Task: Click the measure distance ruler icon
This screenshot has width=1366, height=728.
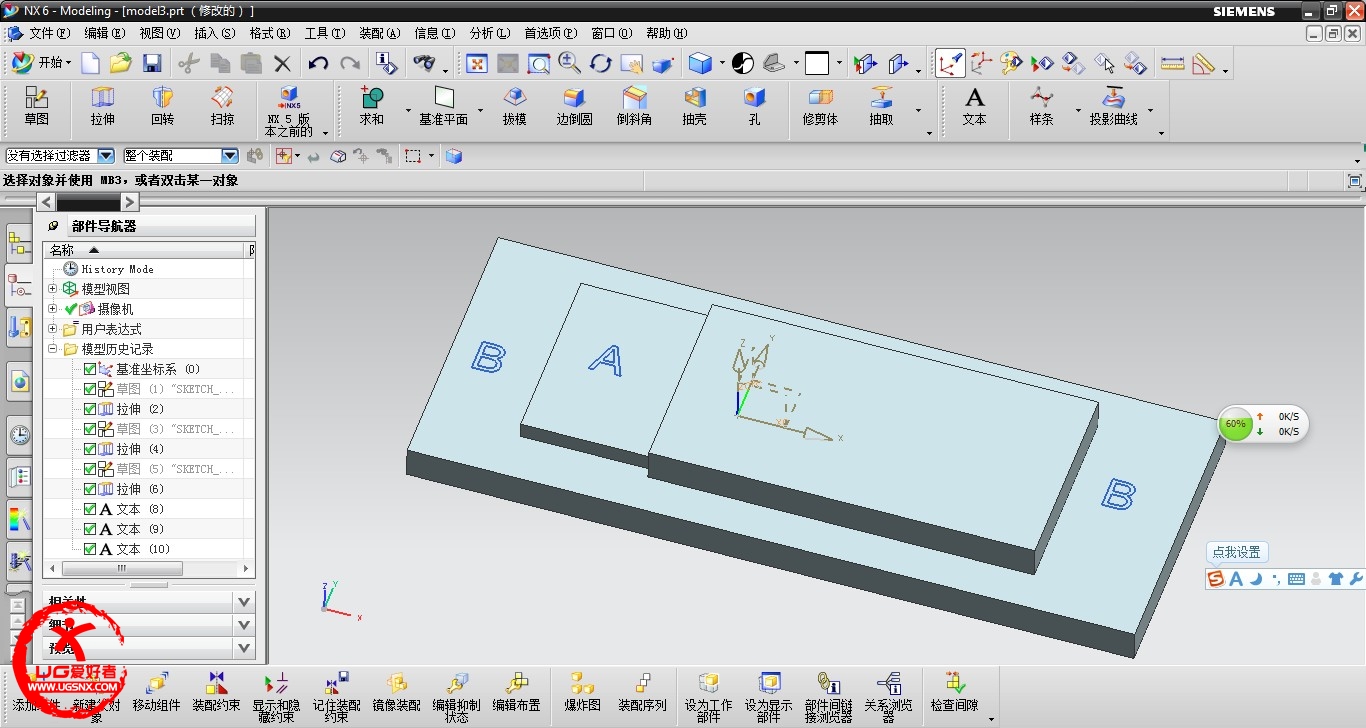Action: pos(1172,64)
